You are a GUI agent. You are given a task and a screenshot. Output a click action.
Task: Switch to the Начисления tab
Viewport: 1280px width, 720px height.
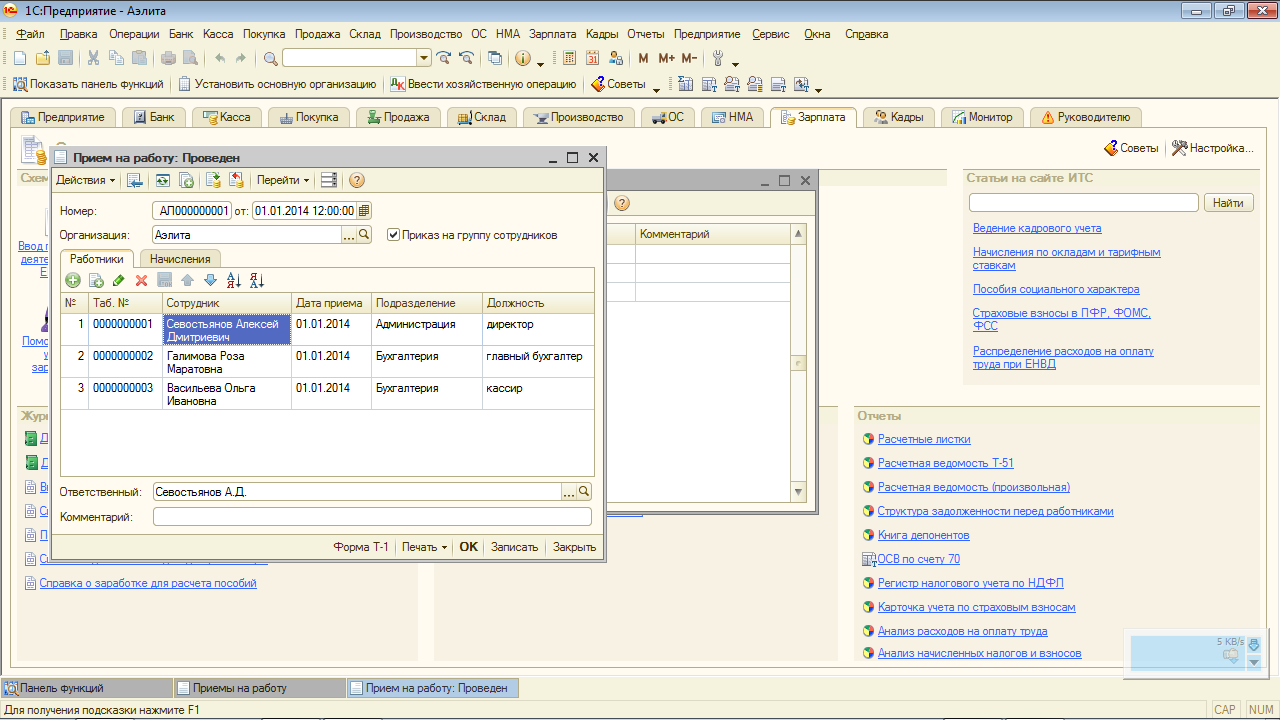[x=180, y=259]
